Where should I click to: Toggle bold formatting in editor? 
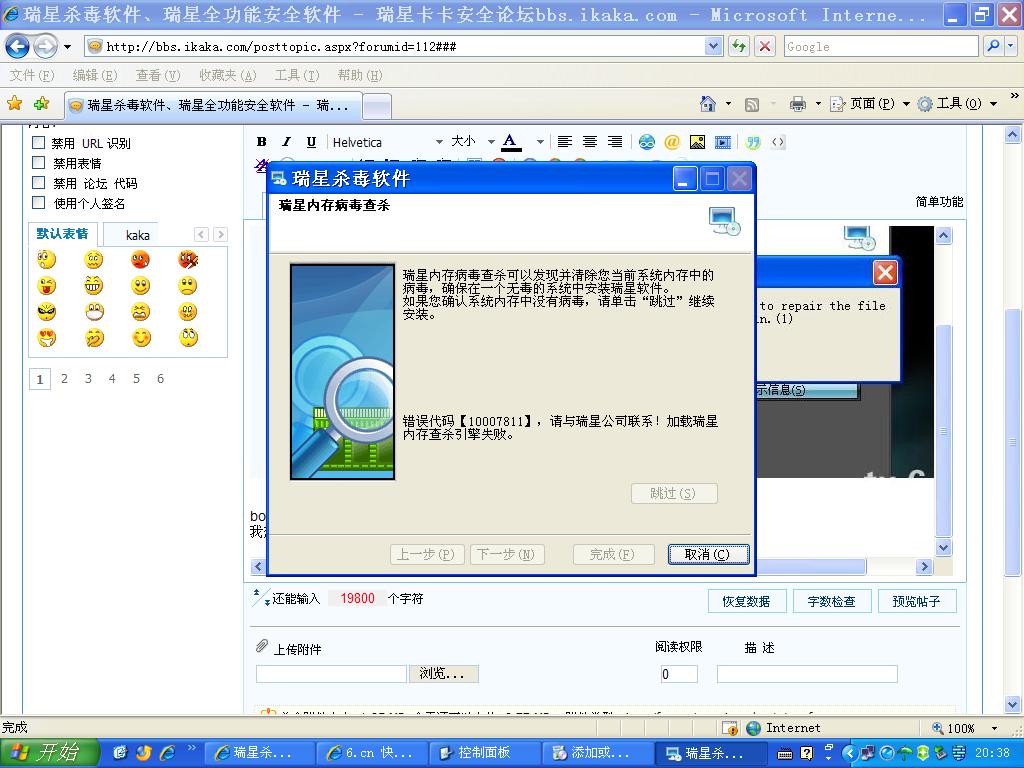click(x=262, y=142)
